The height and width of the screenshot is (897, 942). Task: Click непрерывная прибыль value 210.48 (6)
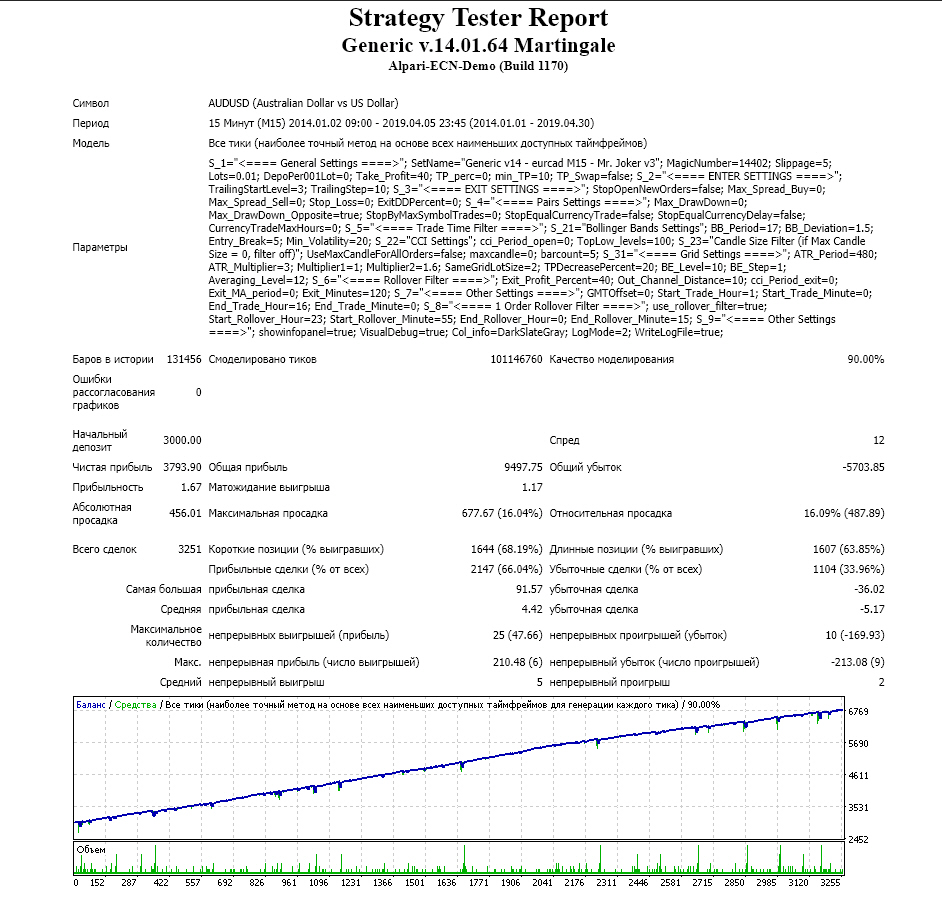point(517,662)
